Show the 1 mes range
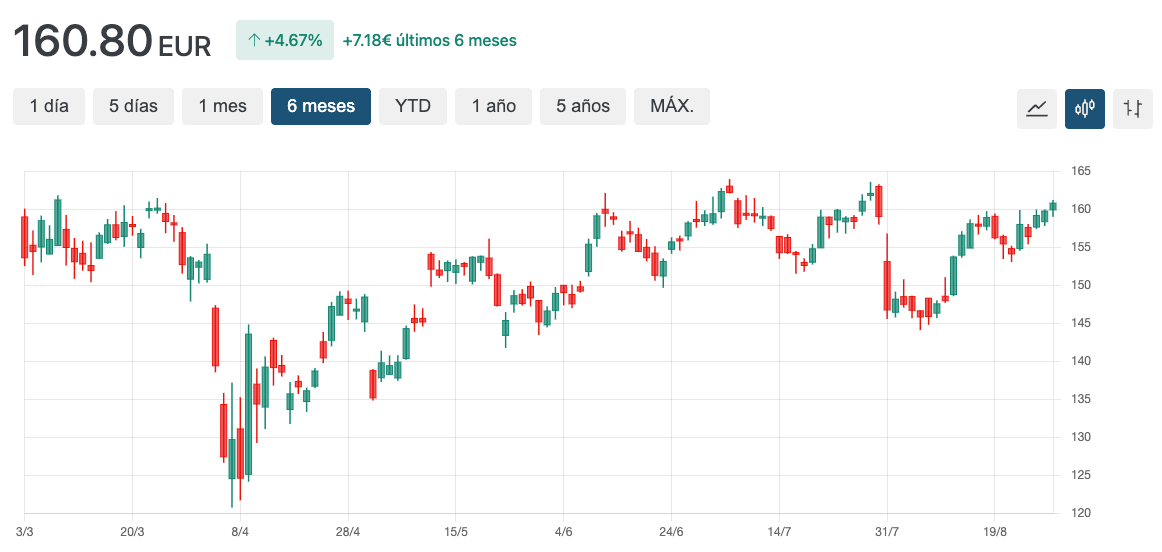This screenshot has width=1162, height=552. pyautogui.click(x=222, y=106)
